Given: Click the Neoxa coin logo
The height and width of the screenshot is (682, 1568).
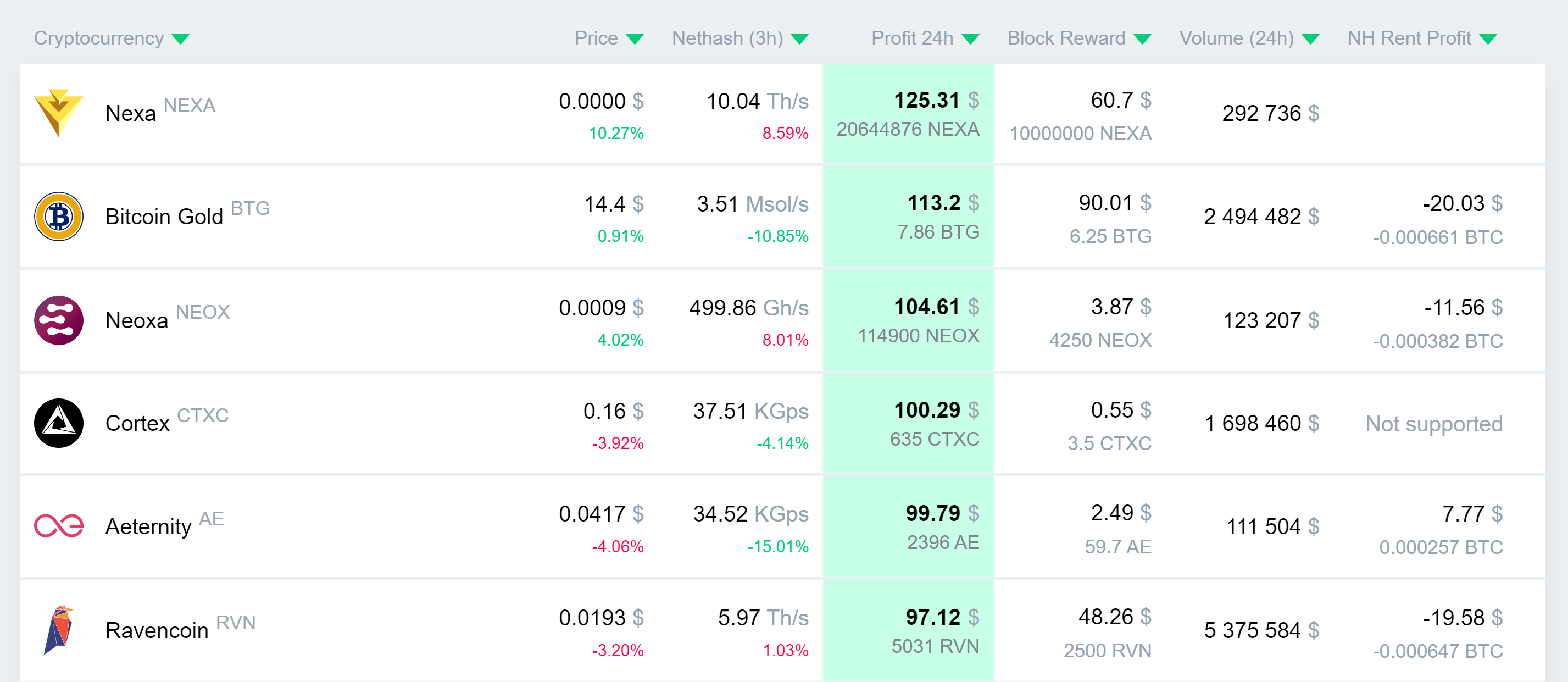Looking at the screenshot, I should coord(58,320).
